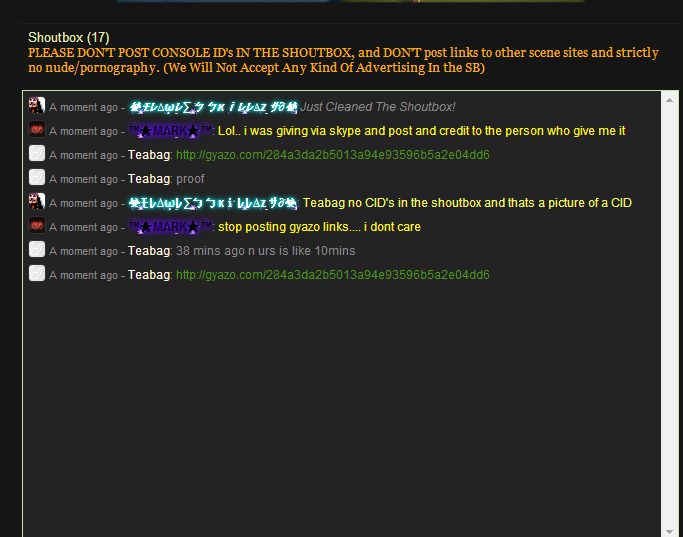Click the shoutbox vertical scrollbar track
The height and width of the screenshot is (537, 683).
tap(669, 316)
